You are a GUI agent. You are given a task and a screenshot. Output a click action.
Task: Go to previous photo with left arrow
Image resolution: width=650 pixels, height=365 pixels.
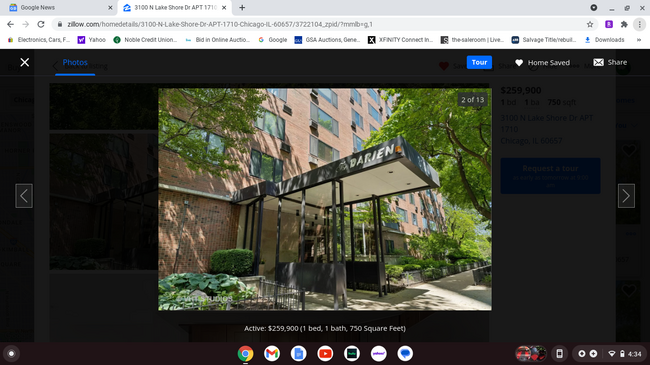[24, 196]
